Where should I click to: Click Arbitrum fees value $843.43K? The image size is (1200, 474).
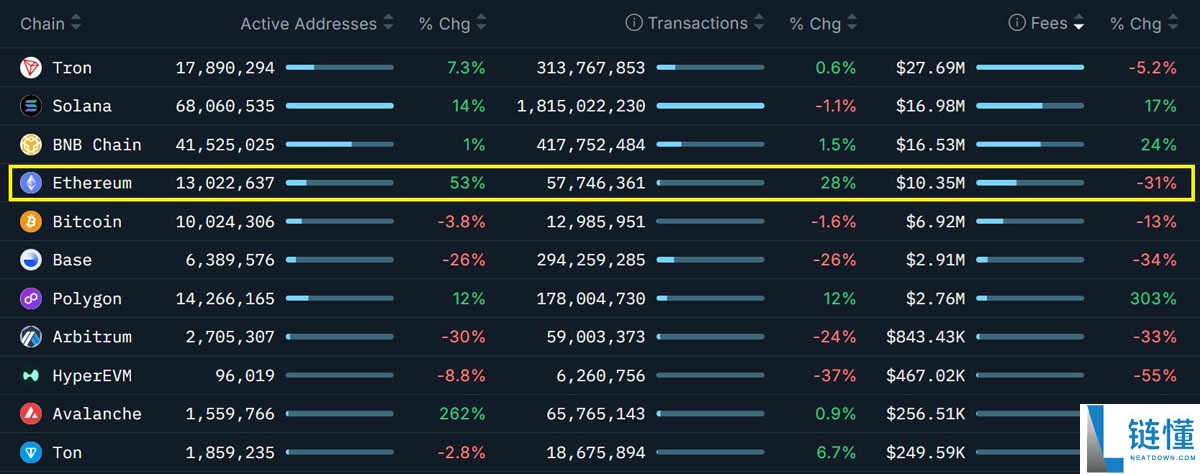point(926,337)
